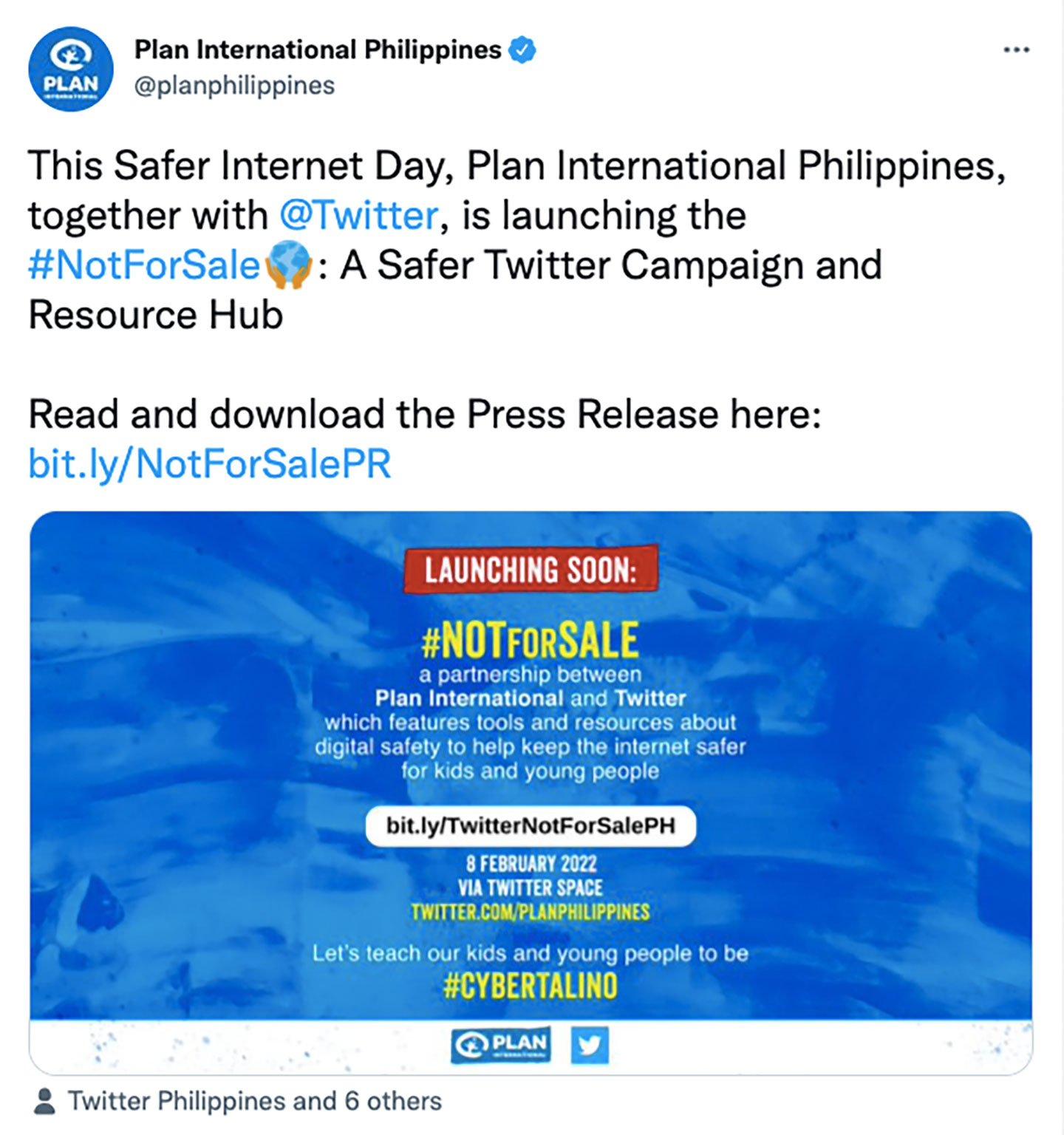The image size is (1064, 1135).
Task: Open the @Twitter mention link
Action: pyautogui.click(x=359, y=216)
